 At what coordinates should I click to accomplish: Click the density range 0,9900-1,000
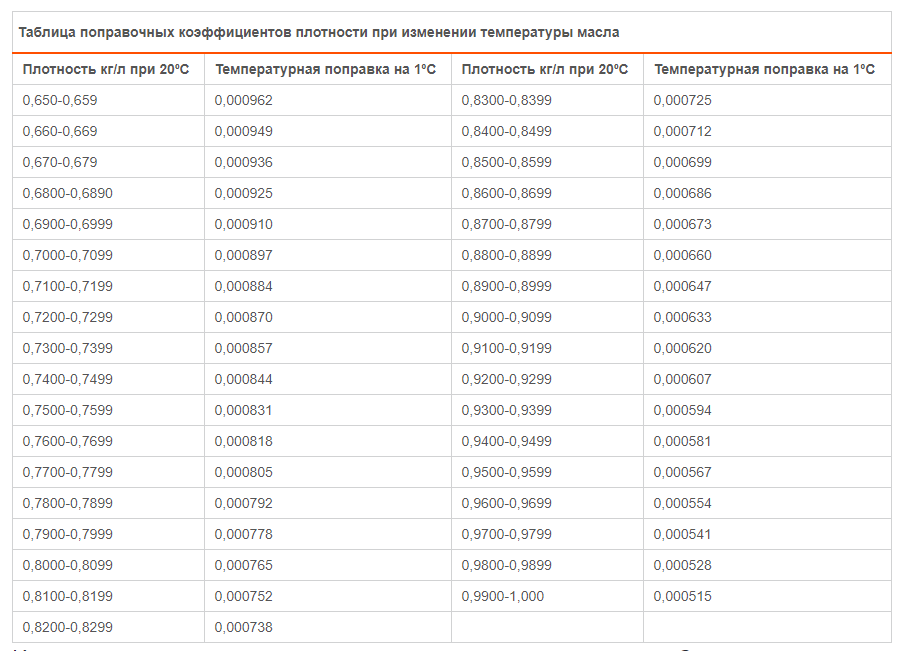coord(503,596)
